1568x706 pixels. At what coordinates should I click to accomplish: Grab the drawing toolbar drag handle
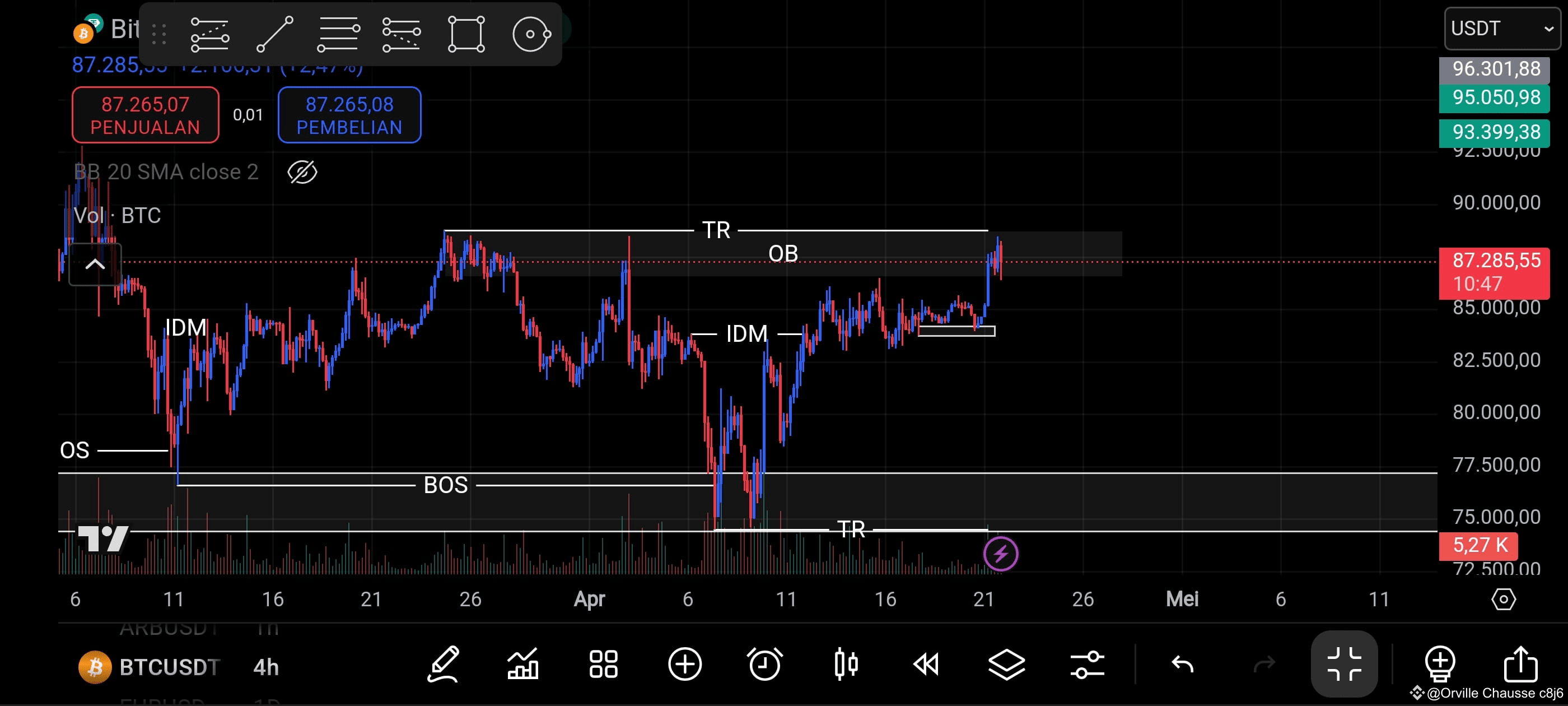coord(159,34)
